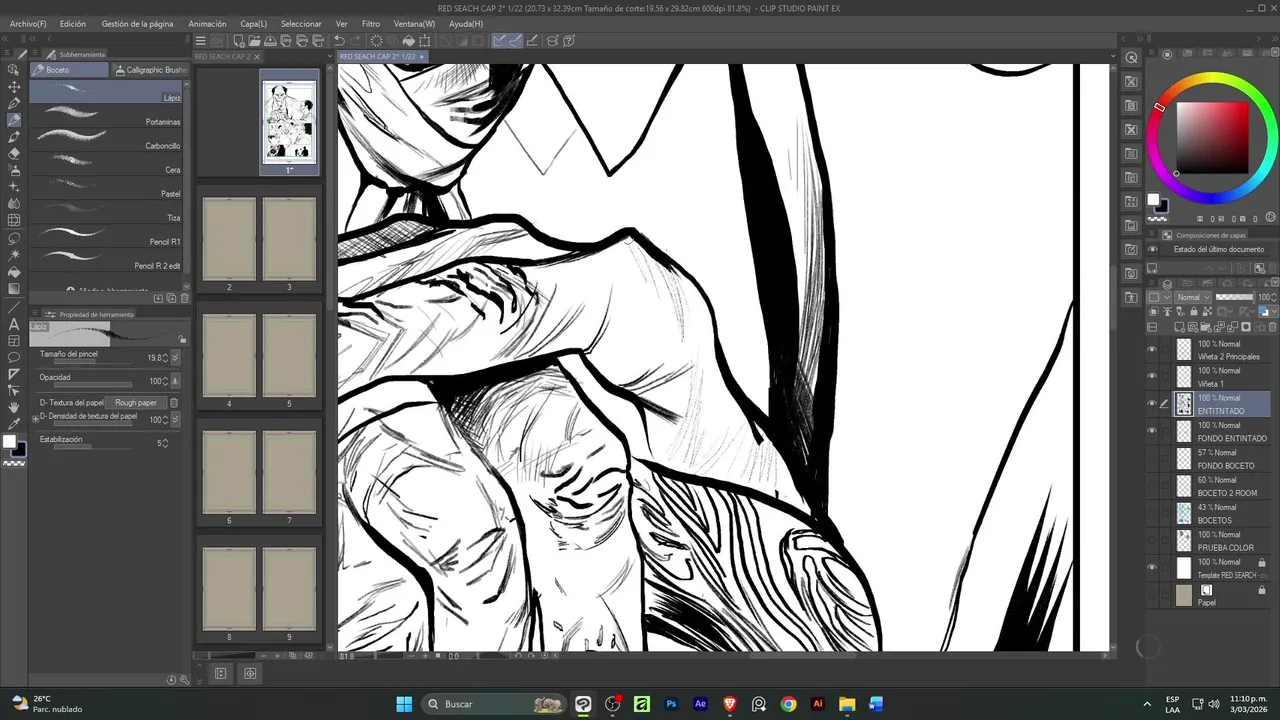Open page 4 thumbnail in page manager
Viewport: 1280px width, 720px height.
(x=229, y=355)
